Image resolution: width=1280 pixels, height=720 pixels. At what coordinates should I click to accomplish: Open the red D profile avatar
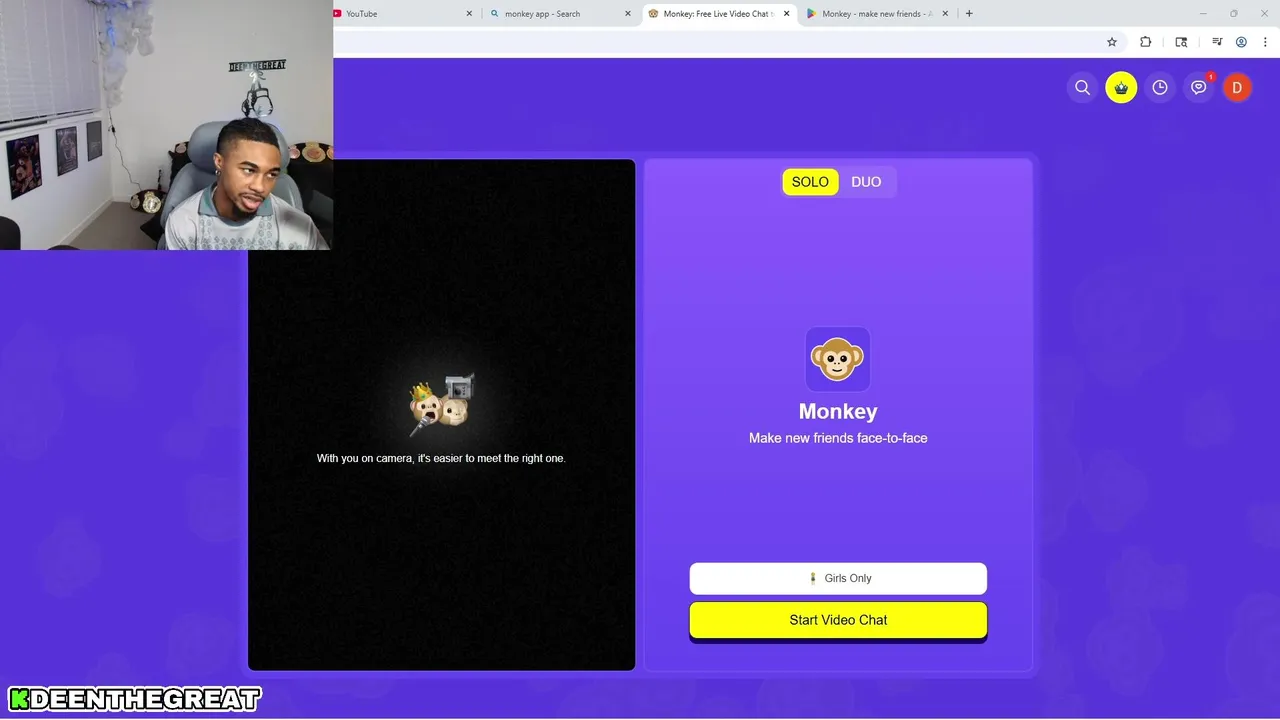(x=1237, y=88)
